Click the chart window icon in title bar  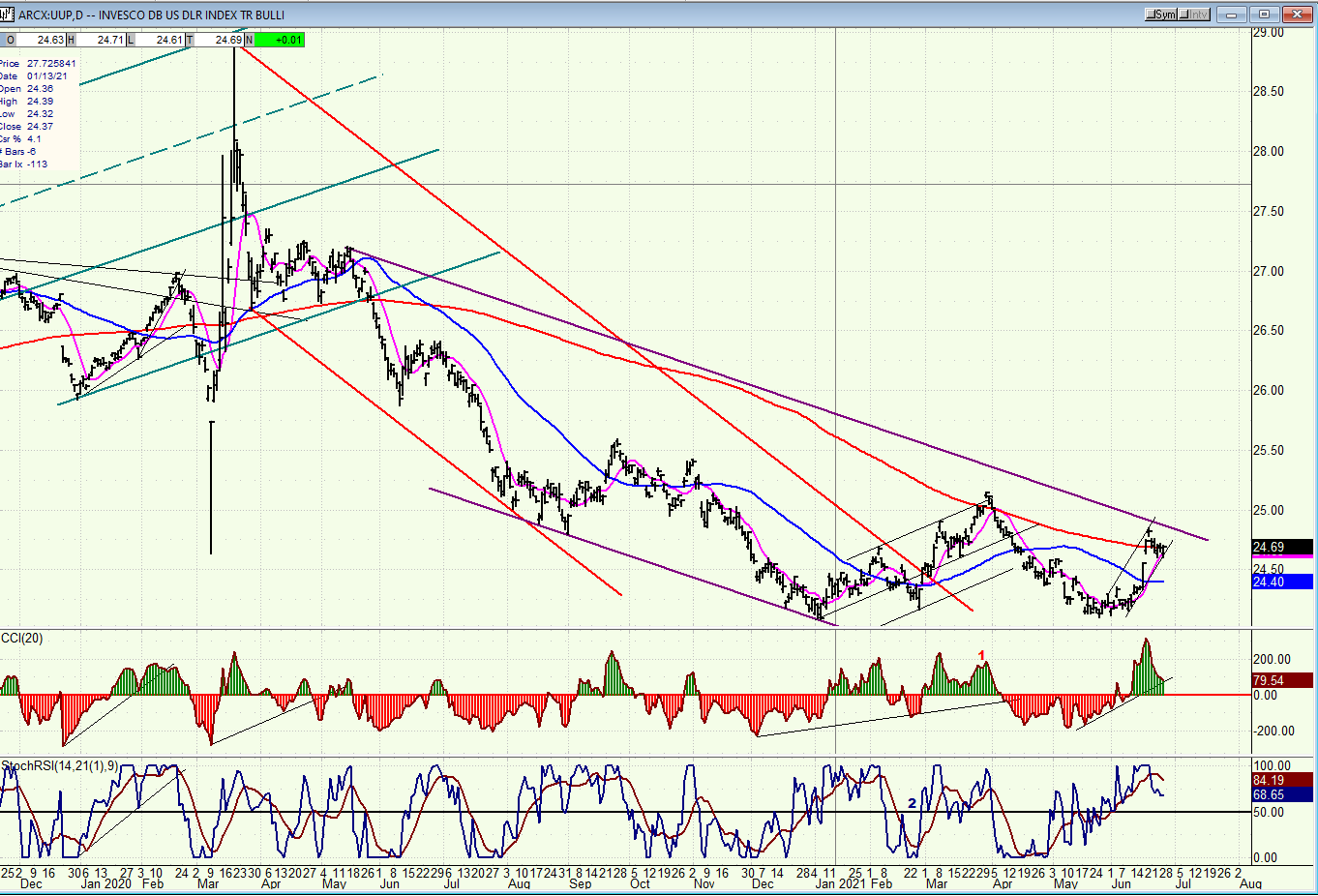9,15
